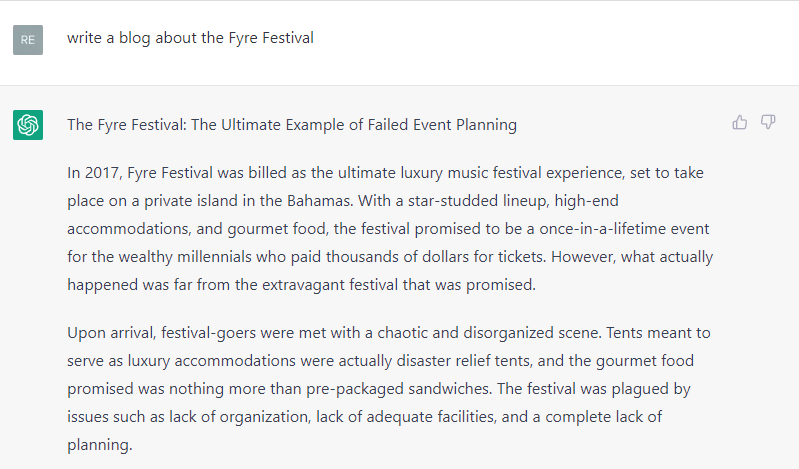The image size is (799, 469).
Task: Click the user prompt about Fyre Festival blog
Action: [190, 38]
